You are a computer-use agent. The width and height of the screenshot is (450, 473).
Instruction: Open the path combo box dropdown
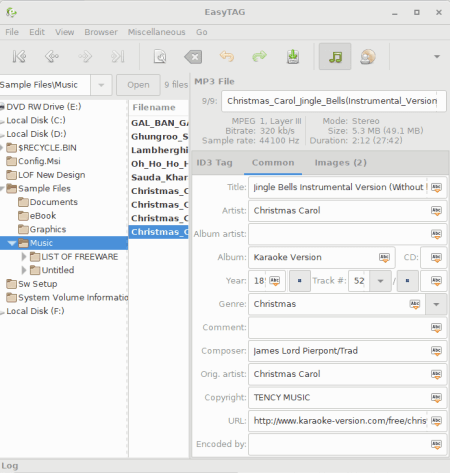pyautogui.click(x=101, y=85)
